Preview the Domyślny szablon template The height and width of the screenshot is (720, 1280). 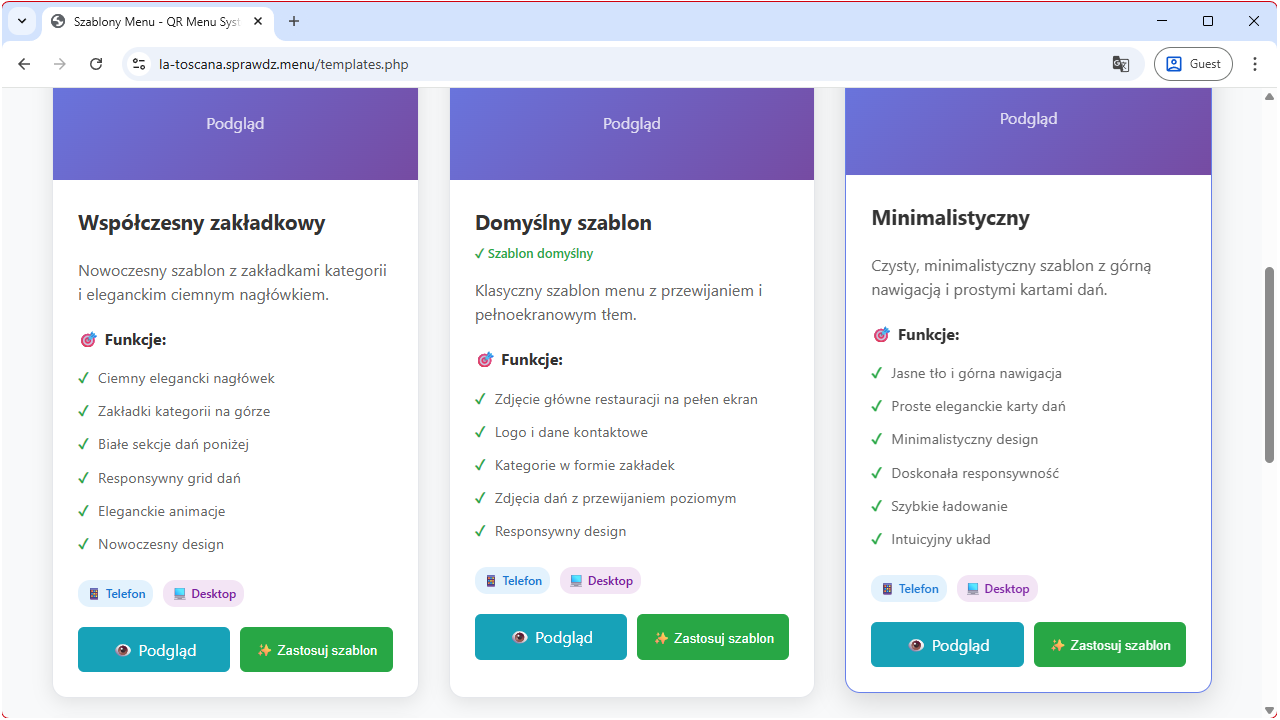tap(551, 637)
